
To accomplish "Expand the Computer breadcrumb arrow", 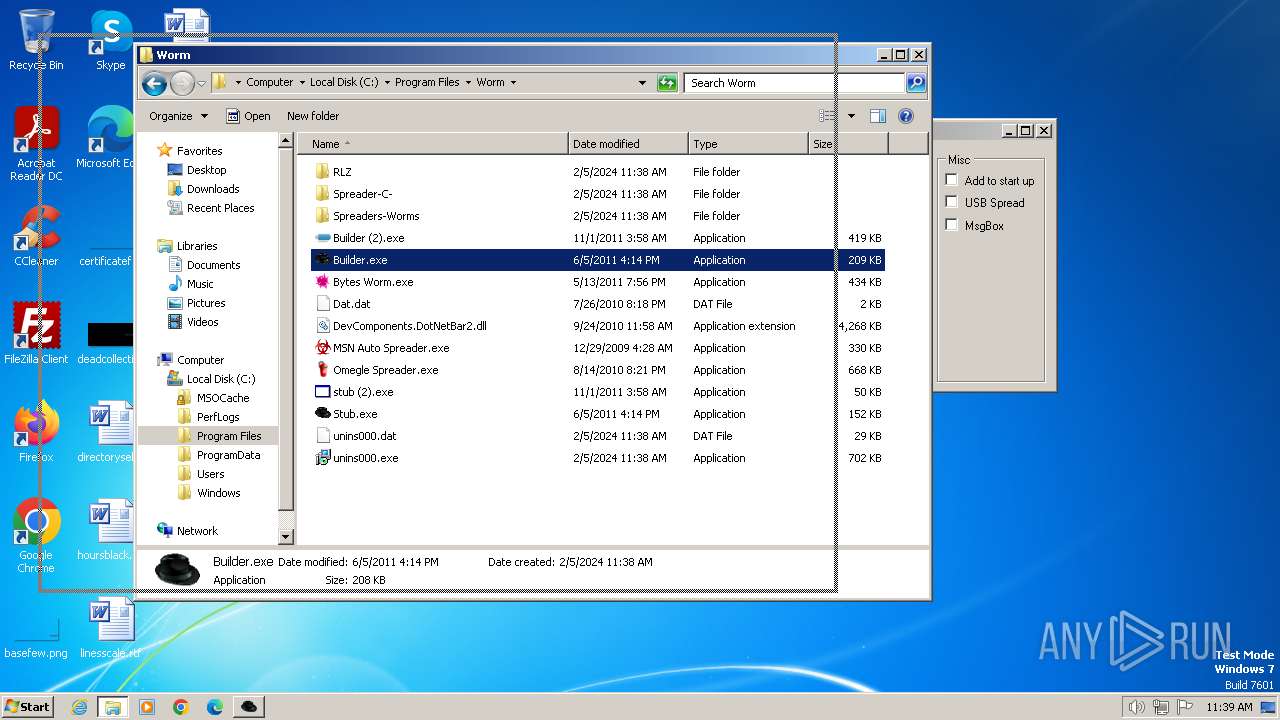I will coord(302,83).
